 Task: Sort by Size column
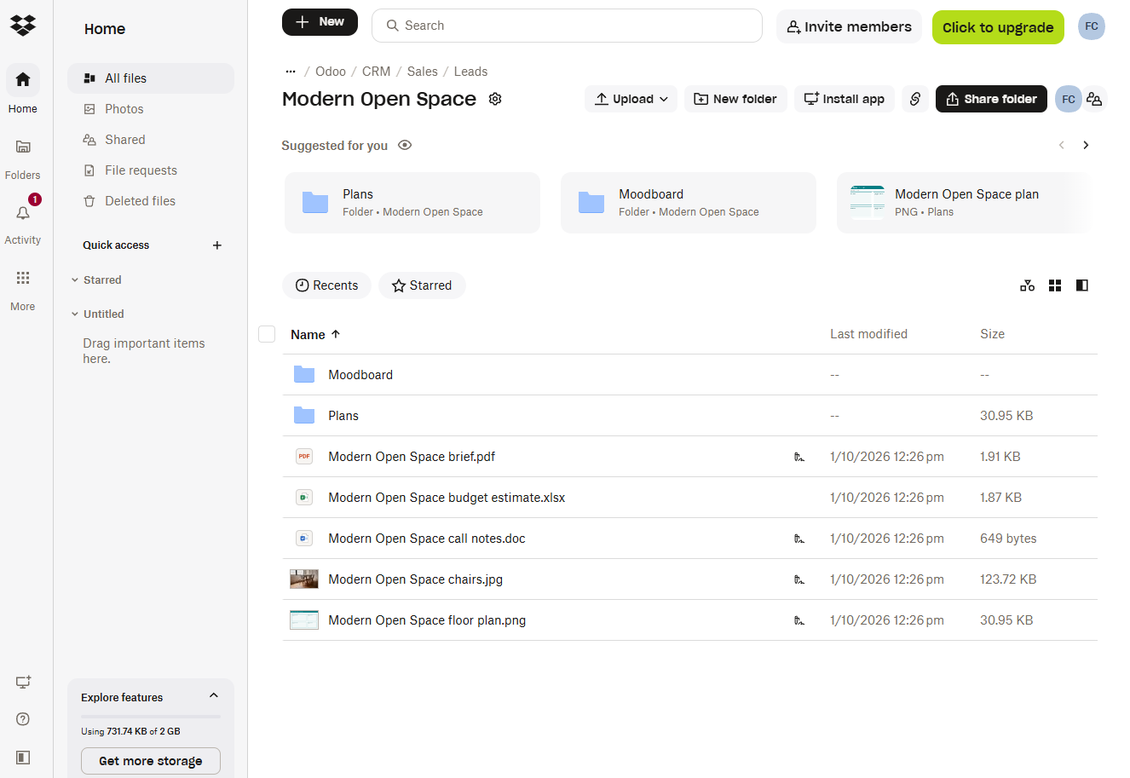(x=992, y=334)
